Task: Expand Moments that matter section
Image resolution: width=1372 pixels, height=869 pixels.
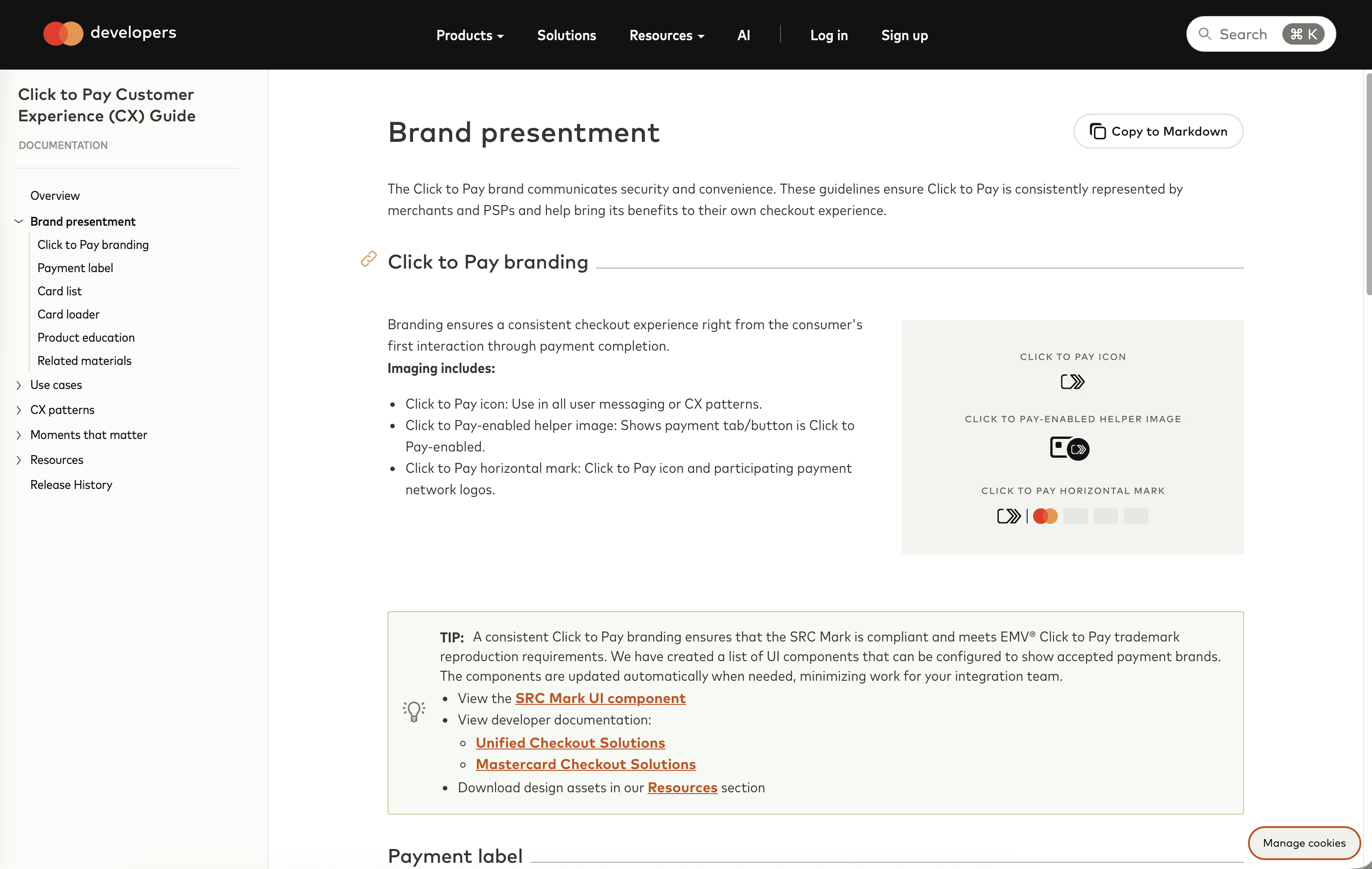Action: tap(19, 435)
